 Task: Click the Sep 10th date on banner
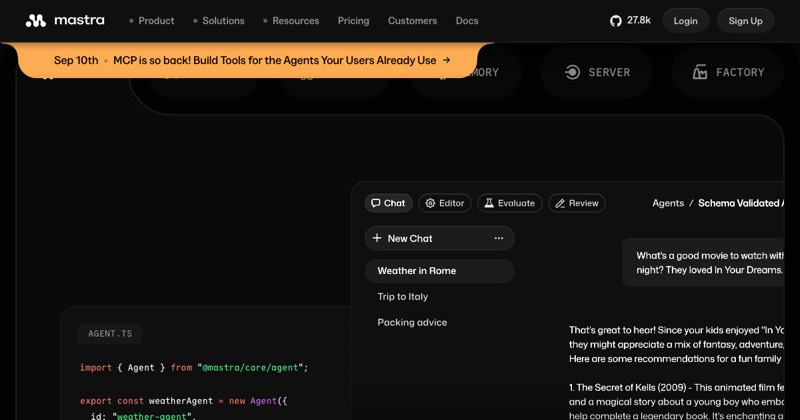pos(76,60)
